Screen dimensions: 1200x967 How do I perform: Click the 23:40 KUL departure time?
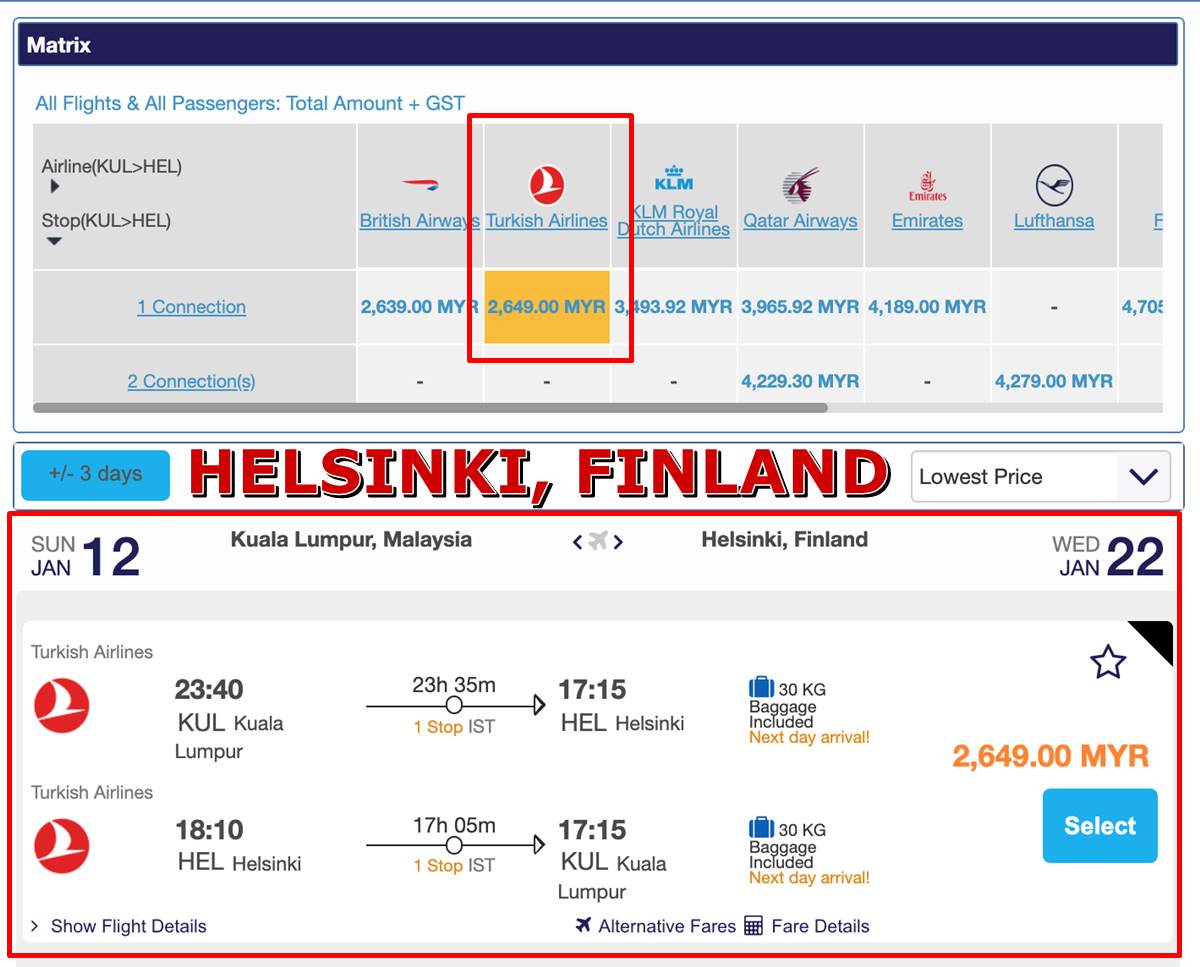pos(209,690)
